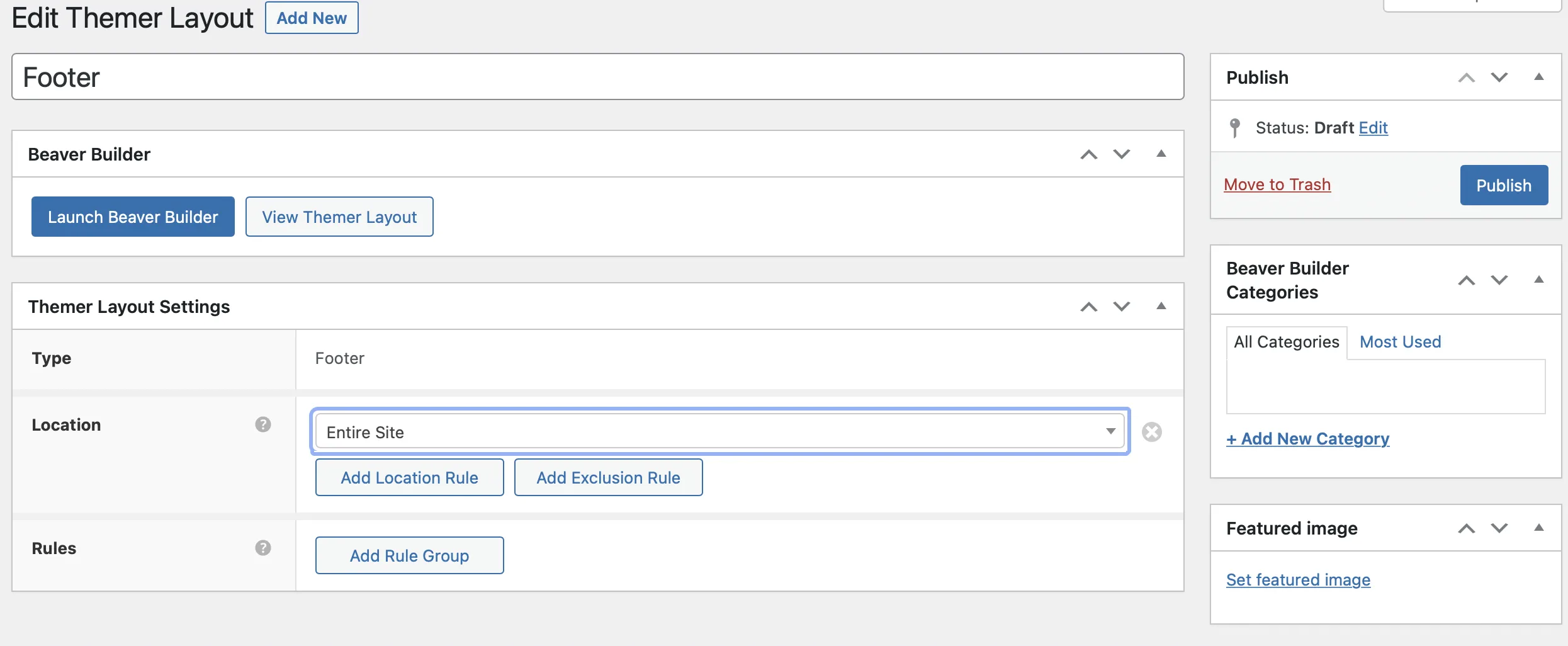The width and height of the screenshot is (1568, 646).
Task: Move Beaver Builder Categories panel up
Action: [1466, 280]
